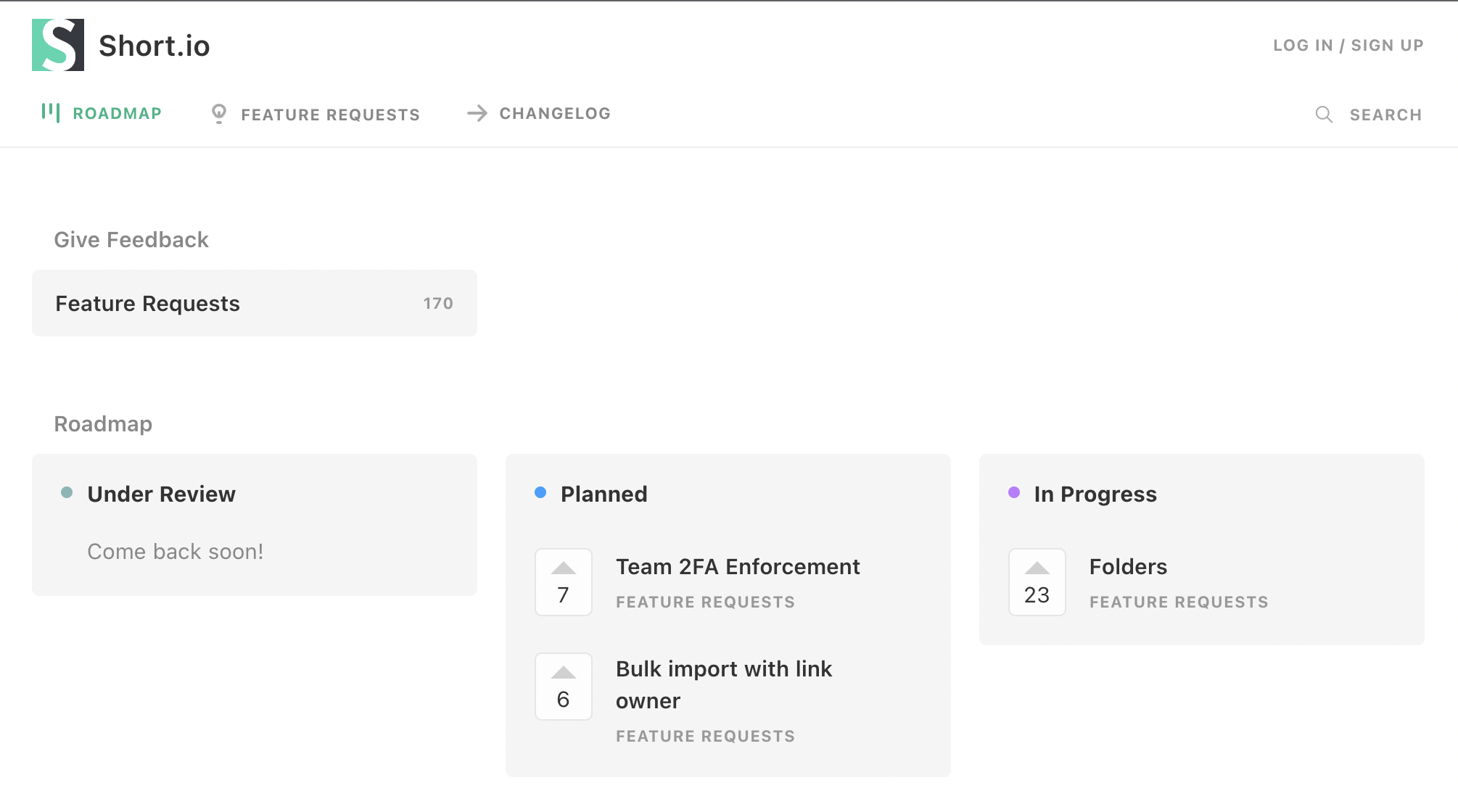Click Log In / Sign Up link
This screenshot has height=812, width=1458.
point(1348,45)
